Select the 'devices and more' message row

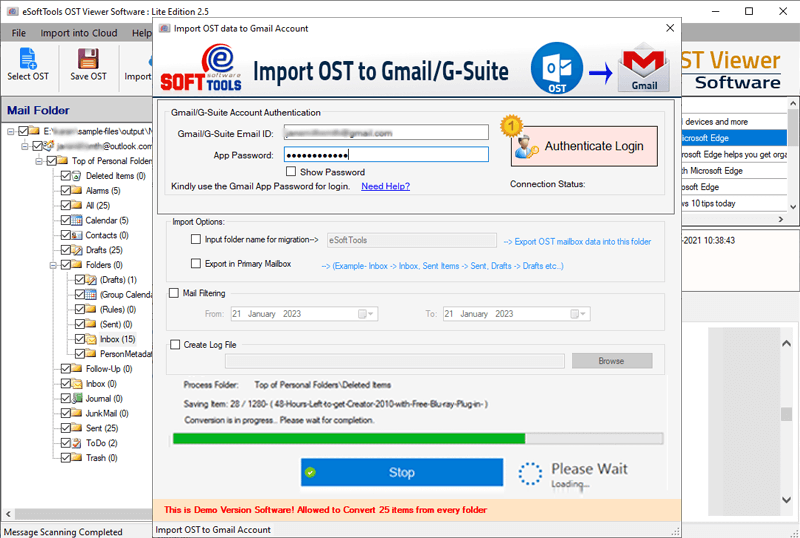coord(734,121)
